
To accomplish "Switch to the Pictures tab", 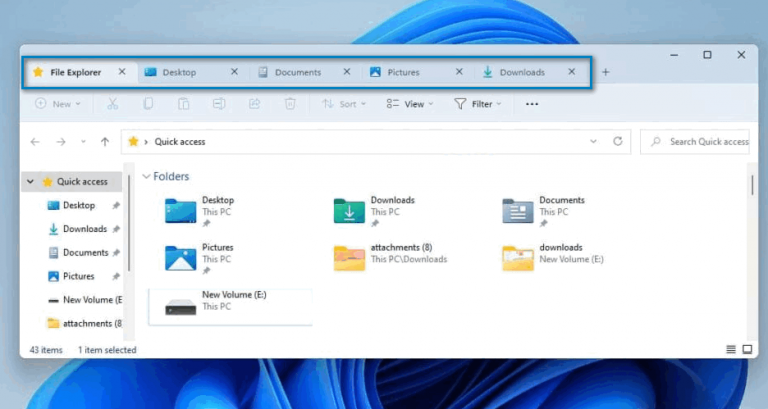I will [404, 72].
